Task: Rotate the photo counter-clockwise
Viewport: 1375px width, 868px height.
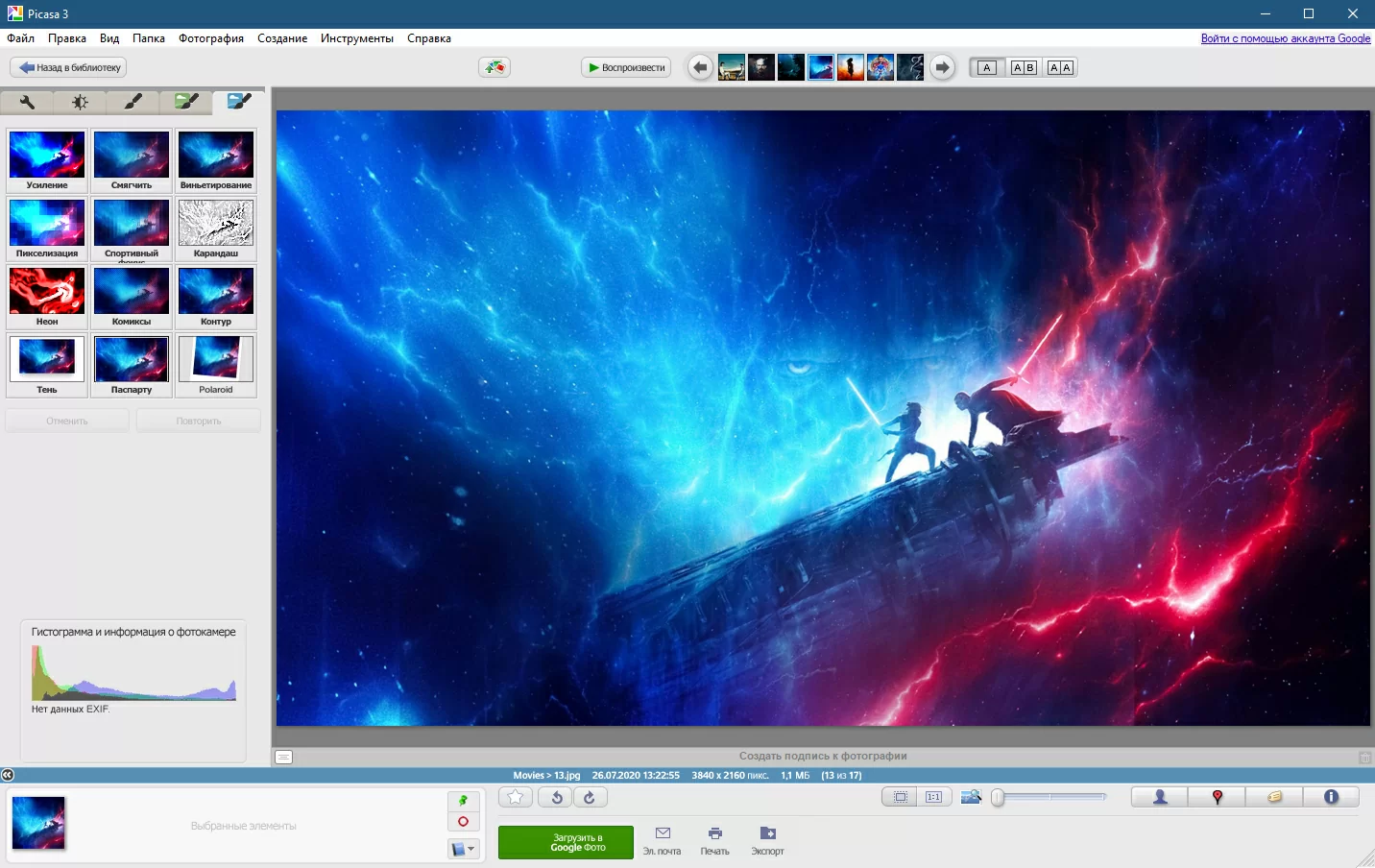Action: coord(556,797)
